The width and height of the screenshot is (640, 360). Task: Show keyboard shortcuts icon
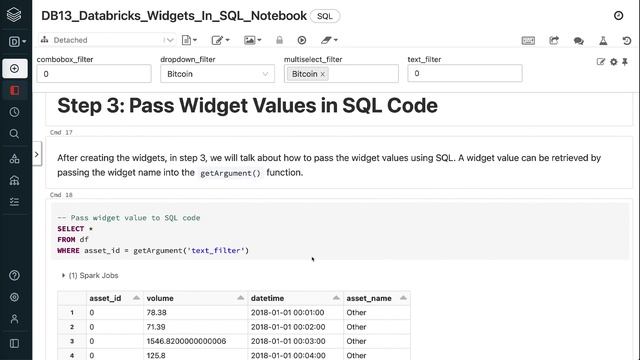pyautogui.click(x=528, y=40)
